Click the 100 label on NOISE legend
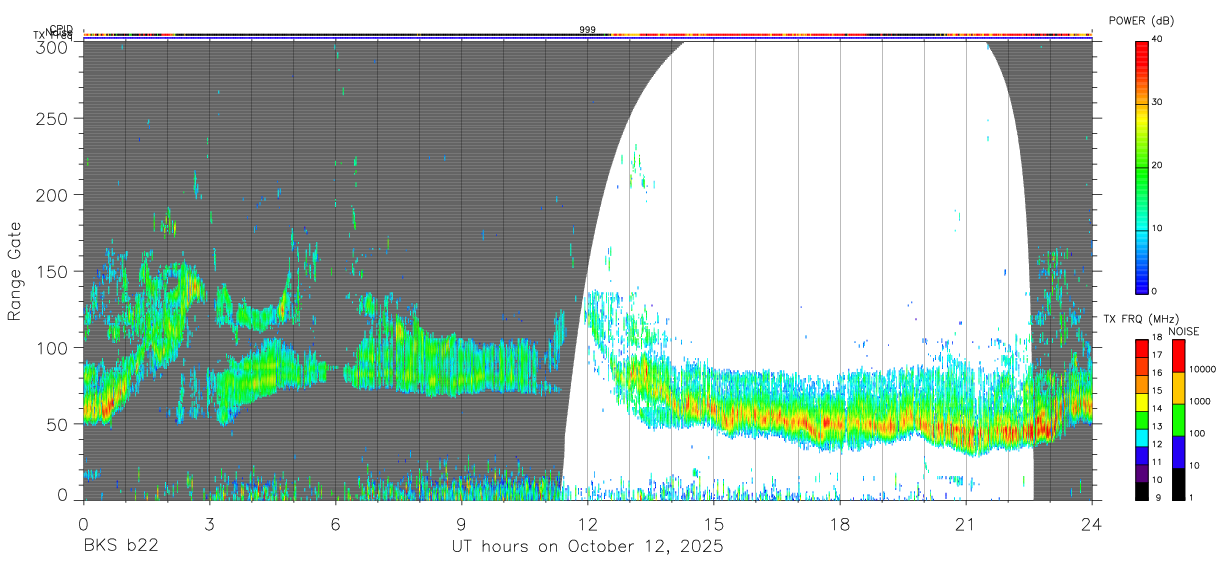This screenshot has height=567, width=1228. tap(1198, 434)
